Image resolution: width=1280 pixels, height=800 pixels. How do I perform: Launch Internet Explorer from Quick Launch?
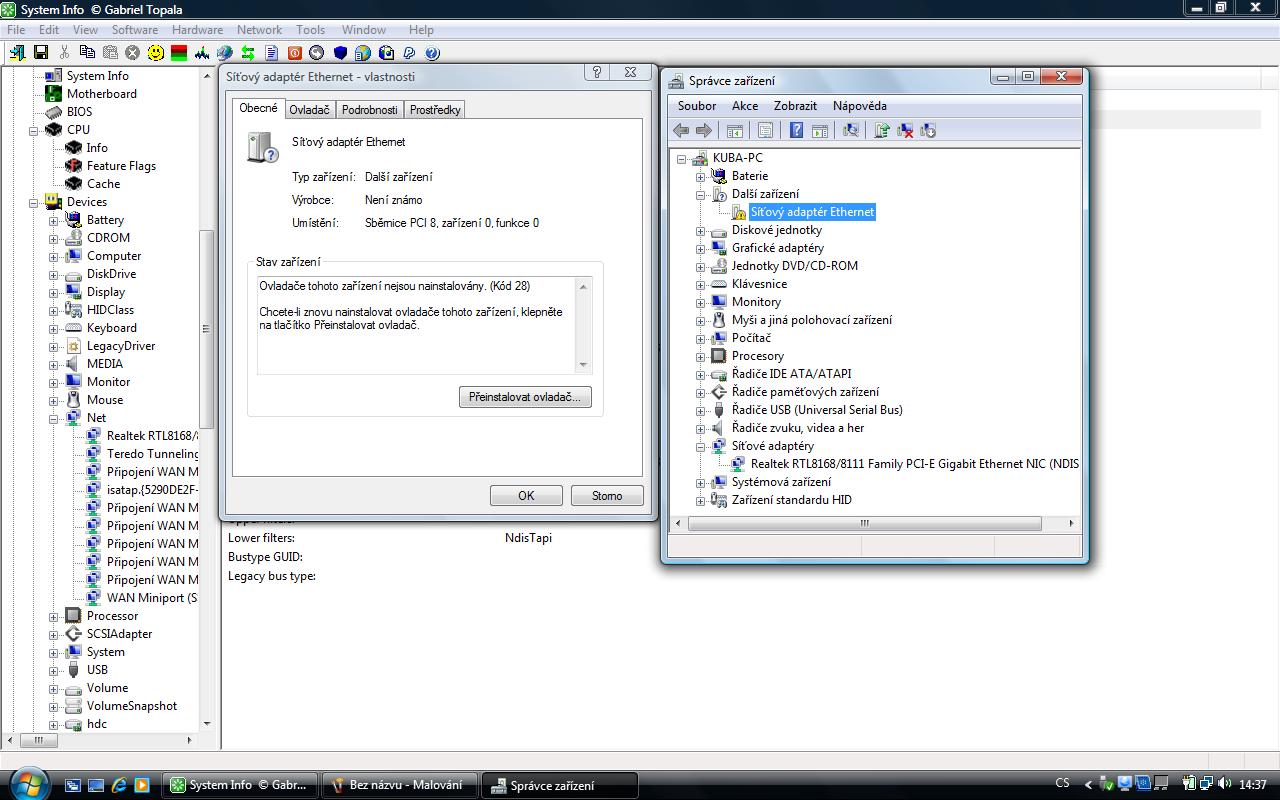coord(119,785)
